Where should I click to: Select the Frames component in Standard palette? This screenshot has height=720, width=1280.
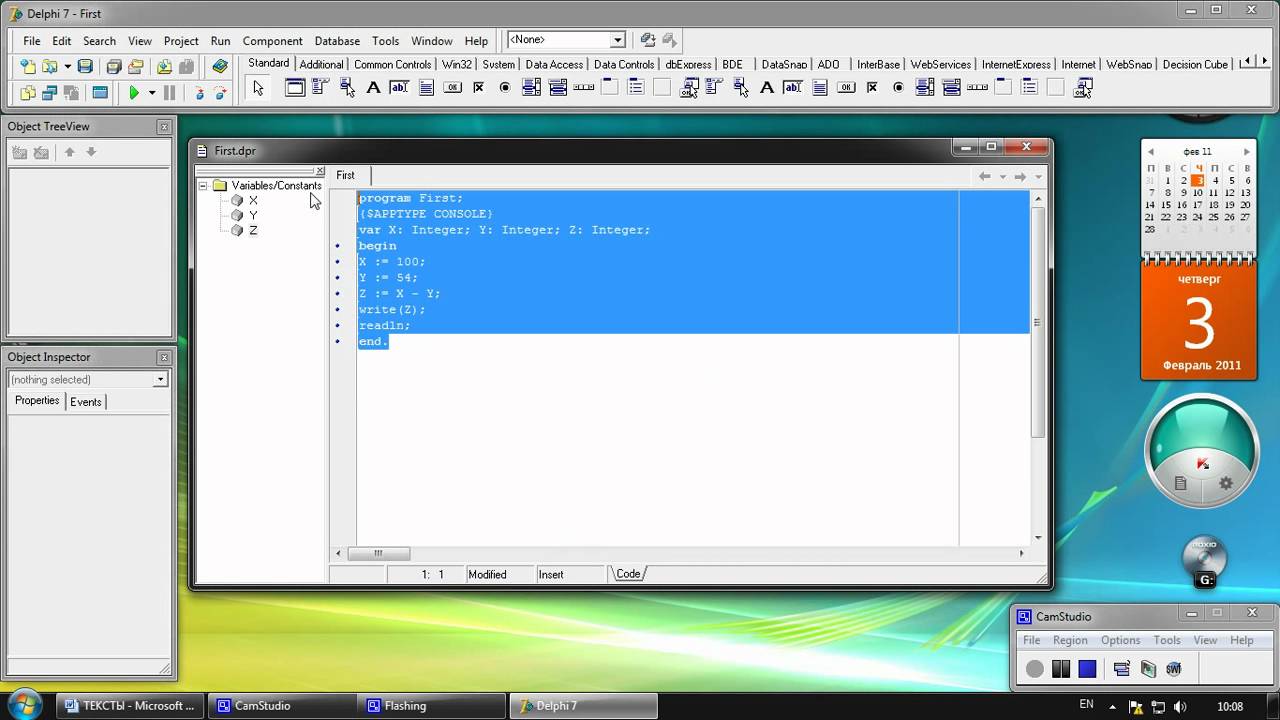click(x=295, y=88)
